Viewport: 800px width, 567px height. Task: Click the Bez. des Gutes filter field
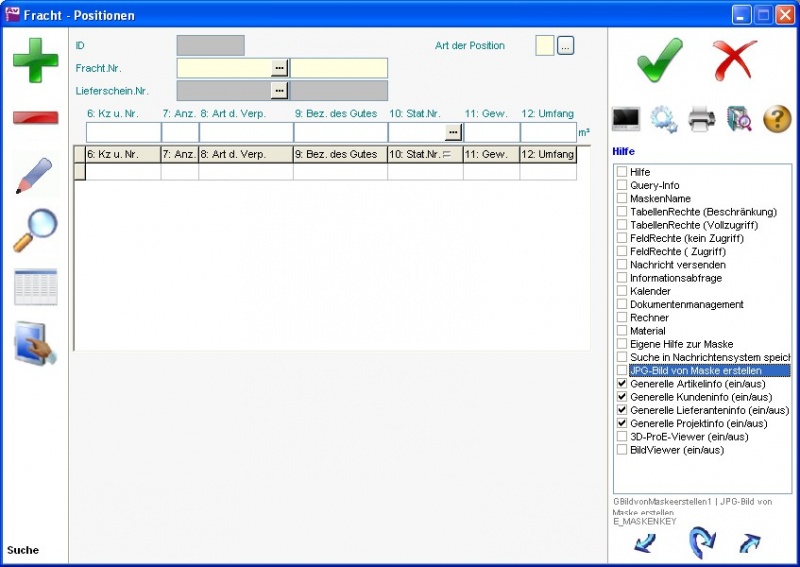tap(340, 132)
